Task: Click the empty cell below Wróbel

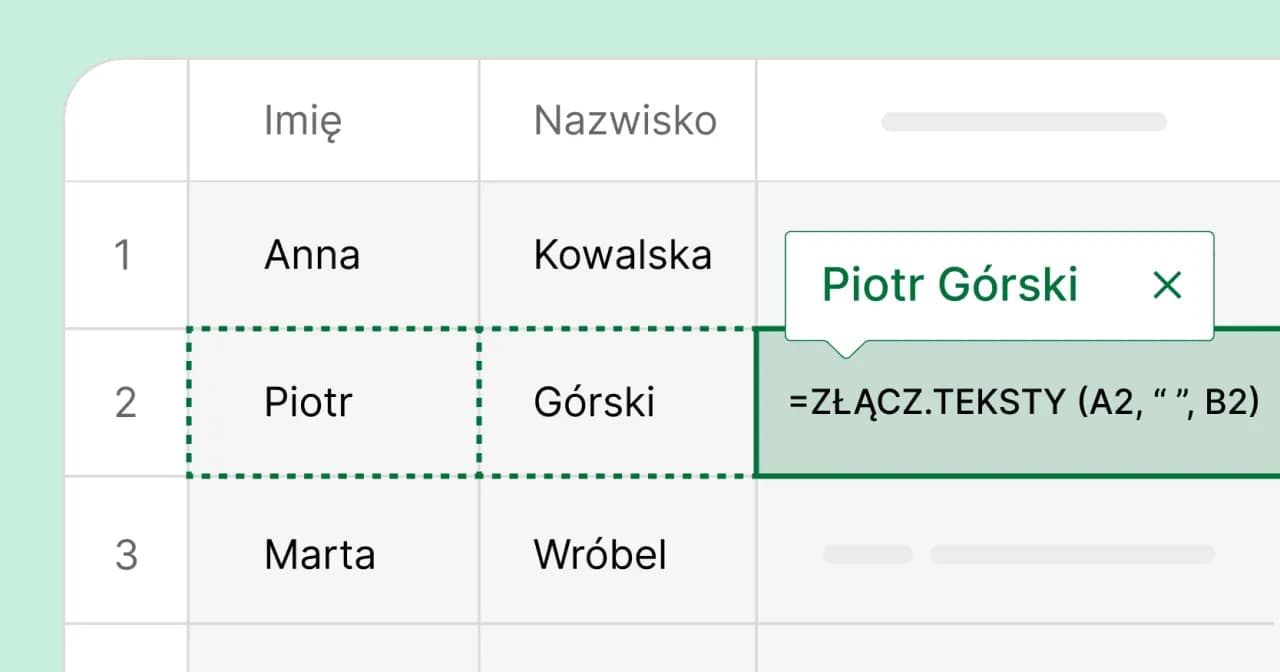Action: [617, 648]
